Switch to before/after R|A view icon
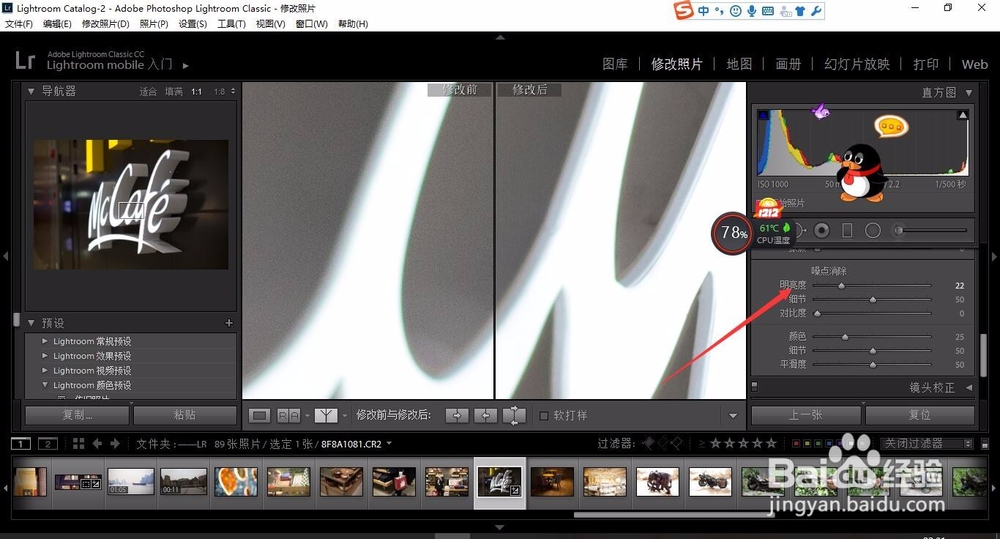Screen dimensions: 1000x539 [x=288, y=416]
